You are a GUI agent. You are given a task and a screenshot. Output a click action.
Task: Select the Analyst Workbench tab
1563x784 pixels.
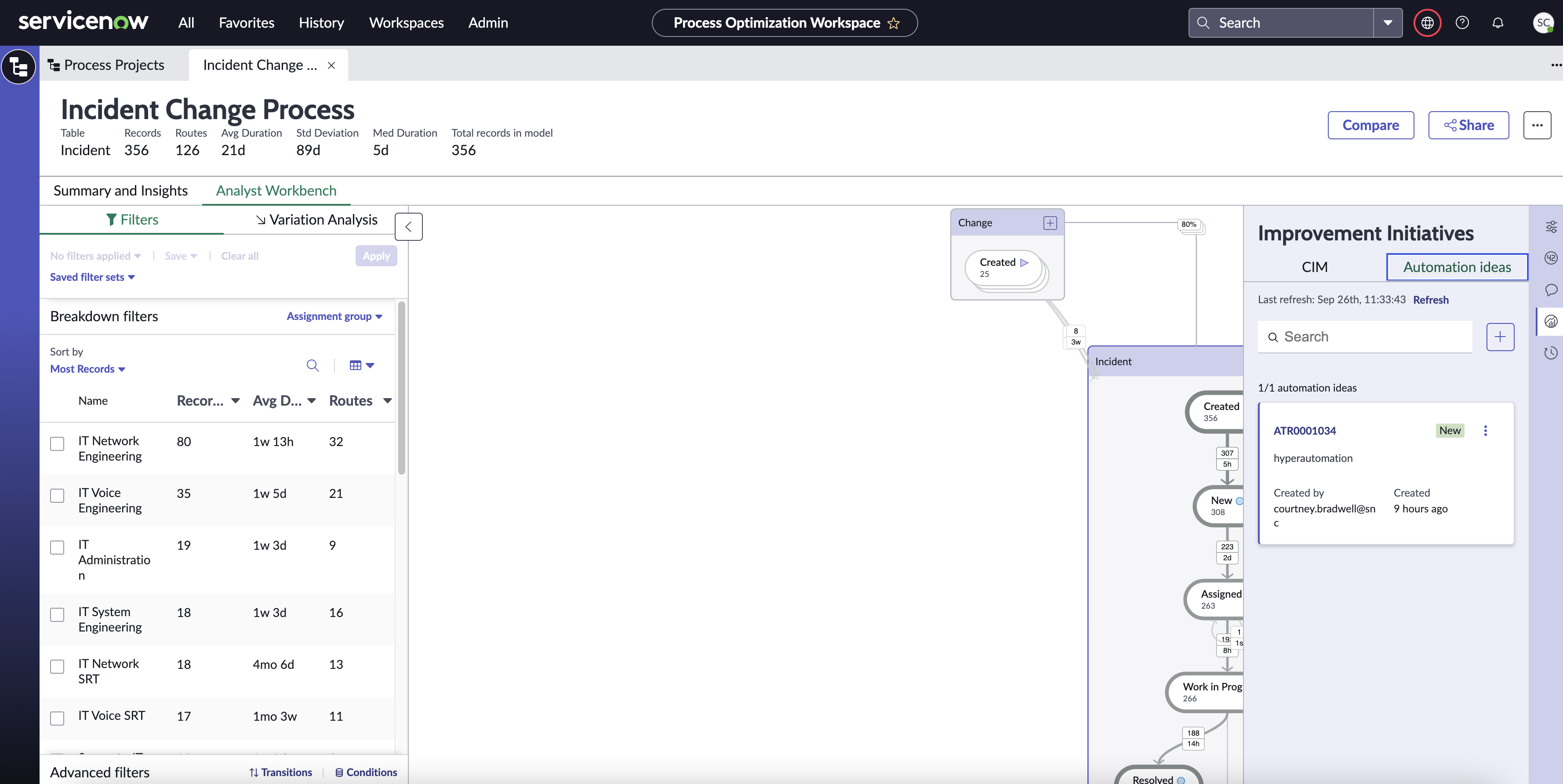pyautogui.click(x=276, y=191)
